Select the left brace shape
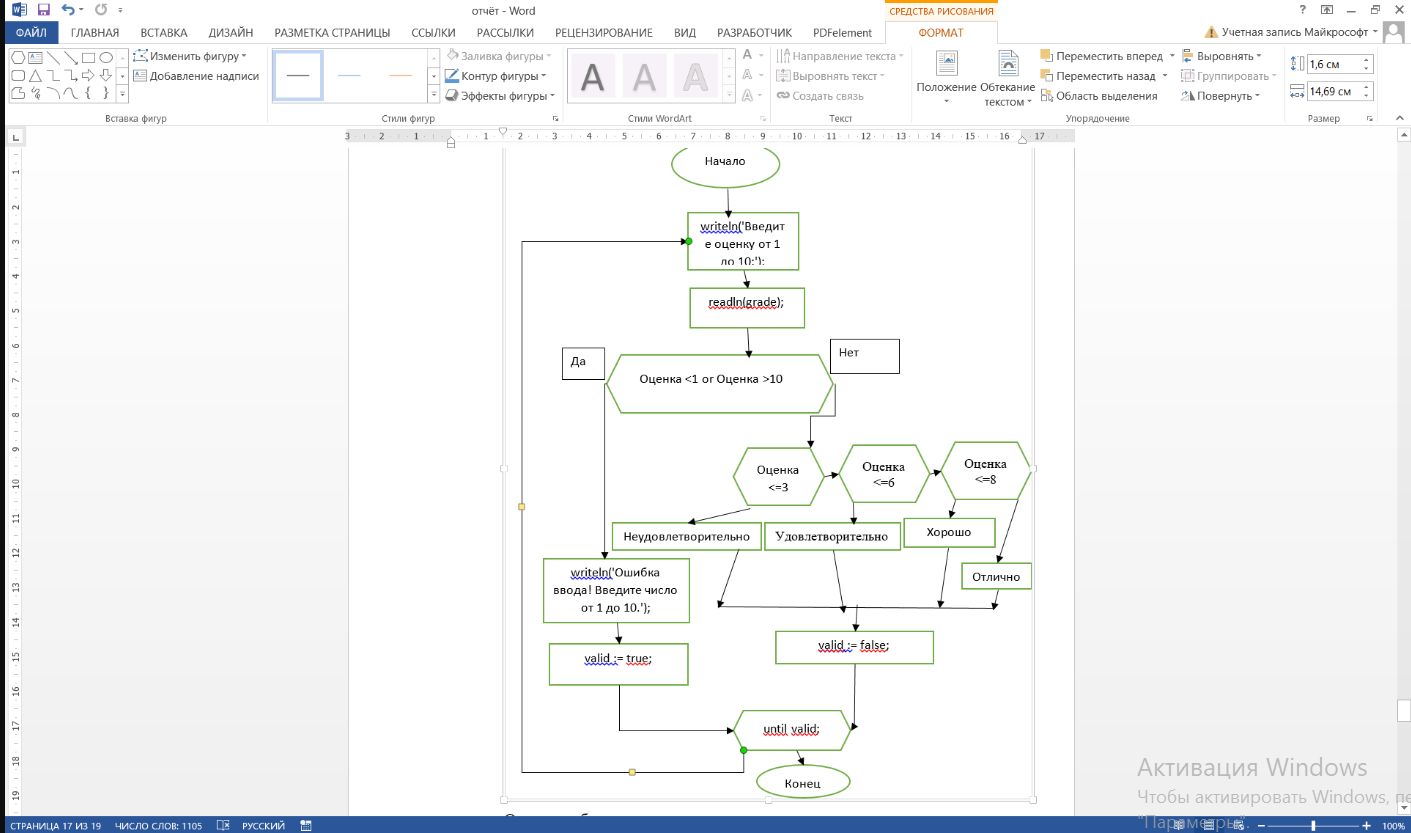The width and height of the screenshot is (1411, 833). (x=88, y=93)
